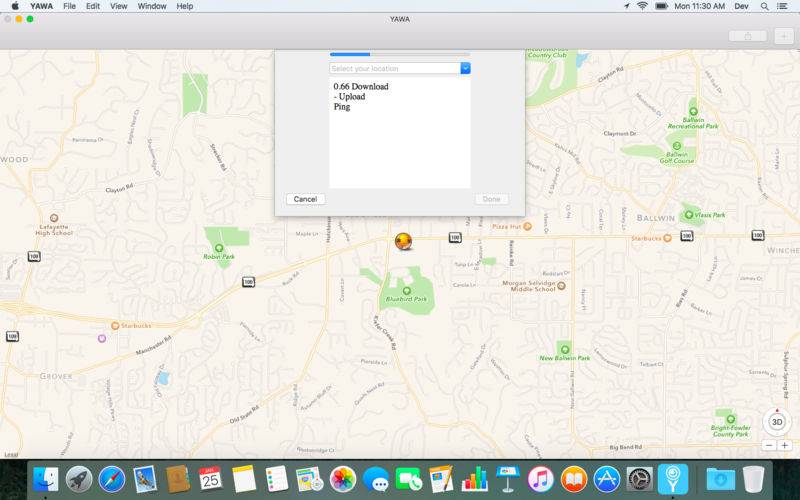Open Contacts book icon in dock
The width and height of the screenshot is (800, 500).
(178, 480)
